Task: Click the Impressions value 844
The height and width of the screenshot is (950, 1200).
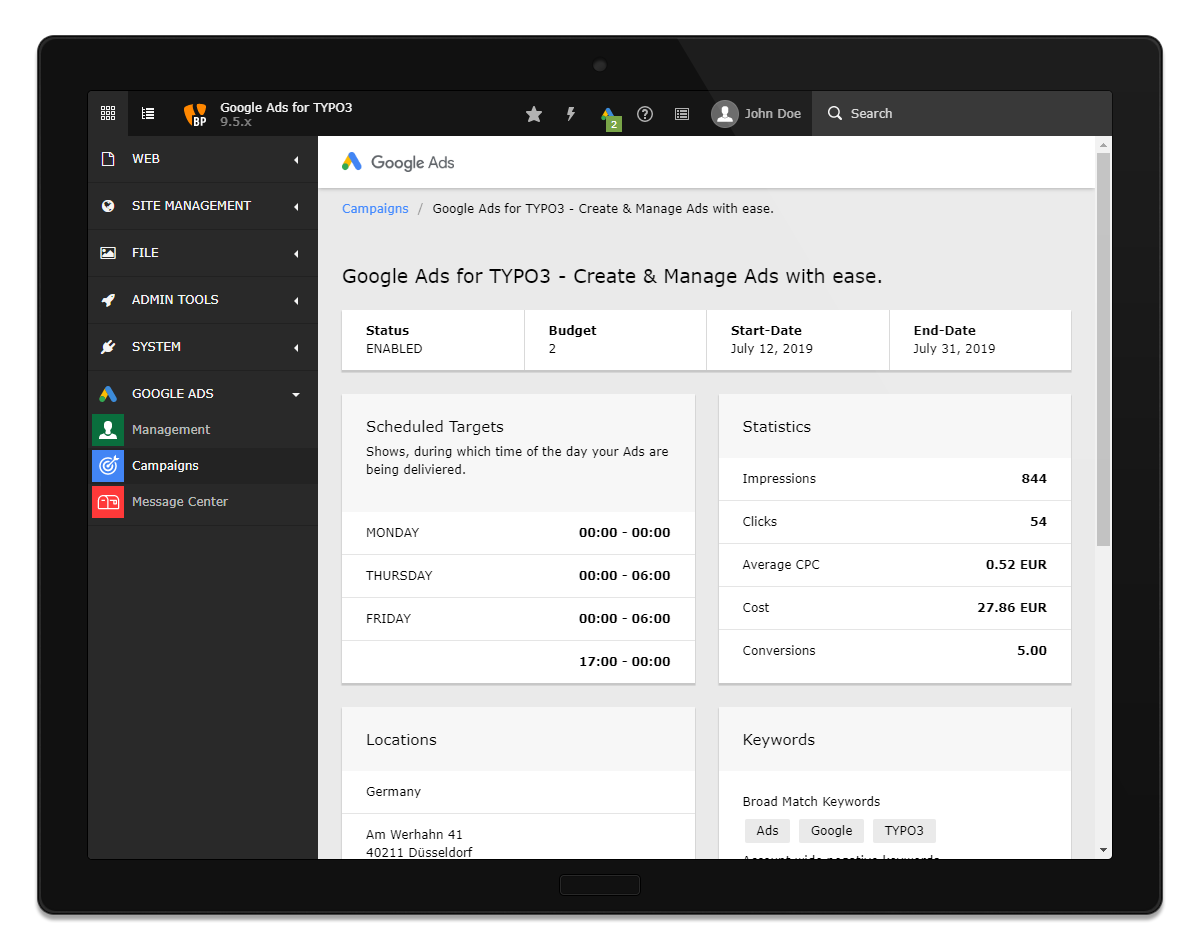Action: click(x=1034, y=479)
